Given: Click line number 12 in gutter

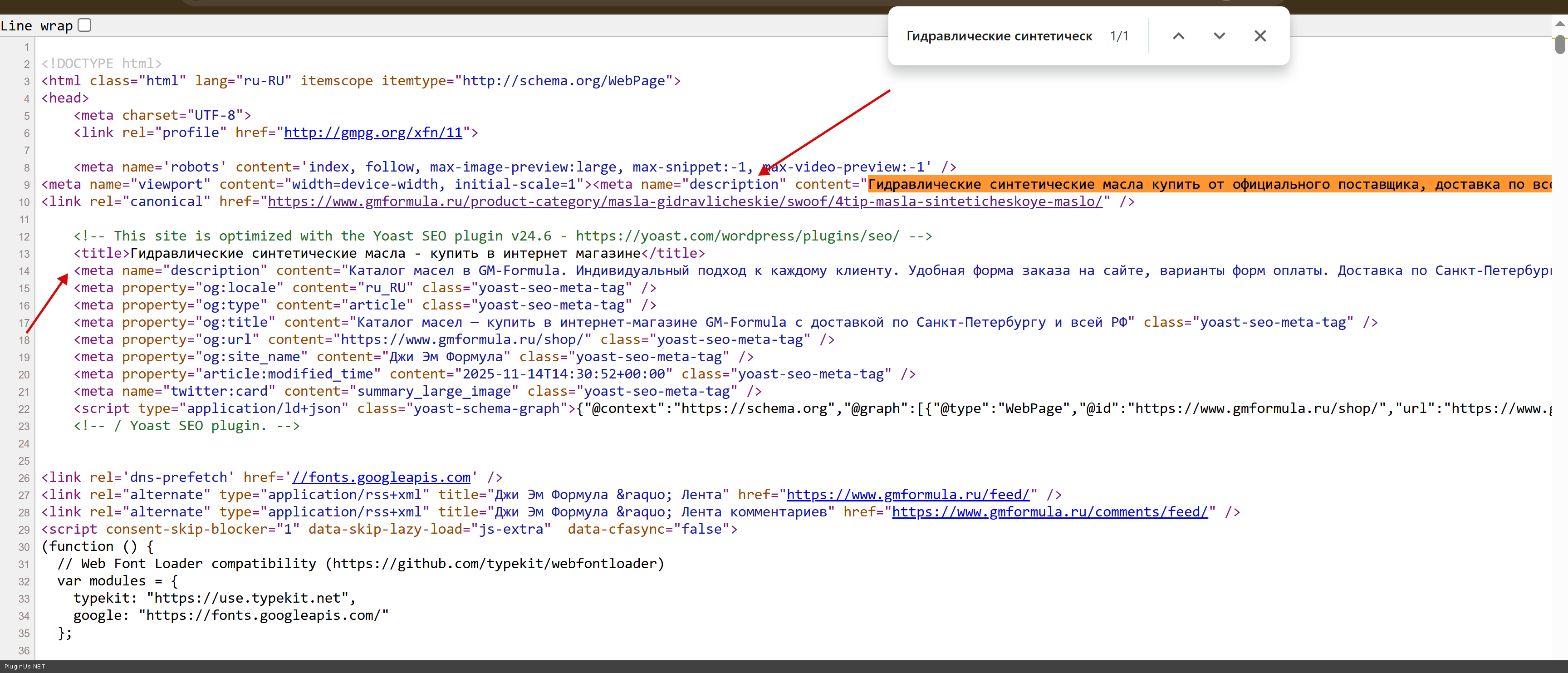Looking at the screenshot, I should point(24,237).
